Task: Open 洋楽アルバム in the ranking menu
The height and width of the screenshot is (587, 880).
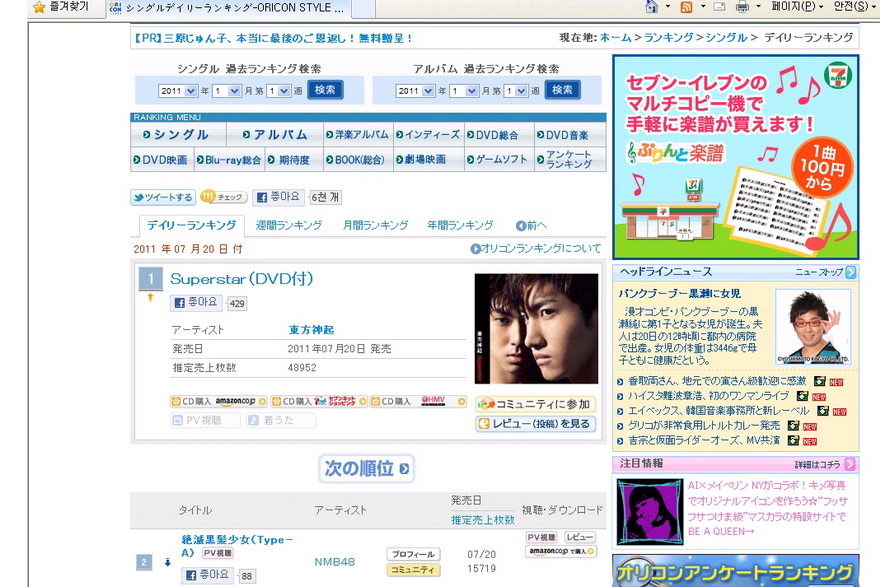Action: 358,135
